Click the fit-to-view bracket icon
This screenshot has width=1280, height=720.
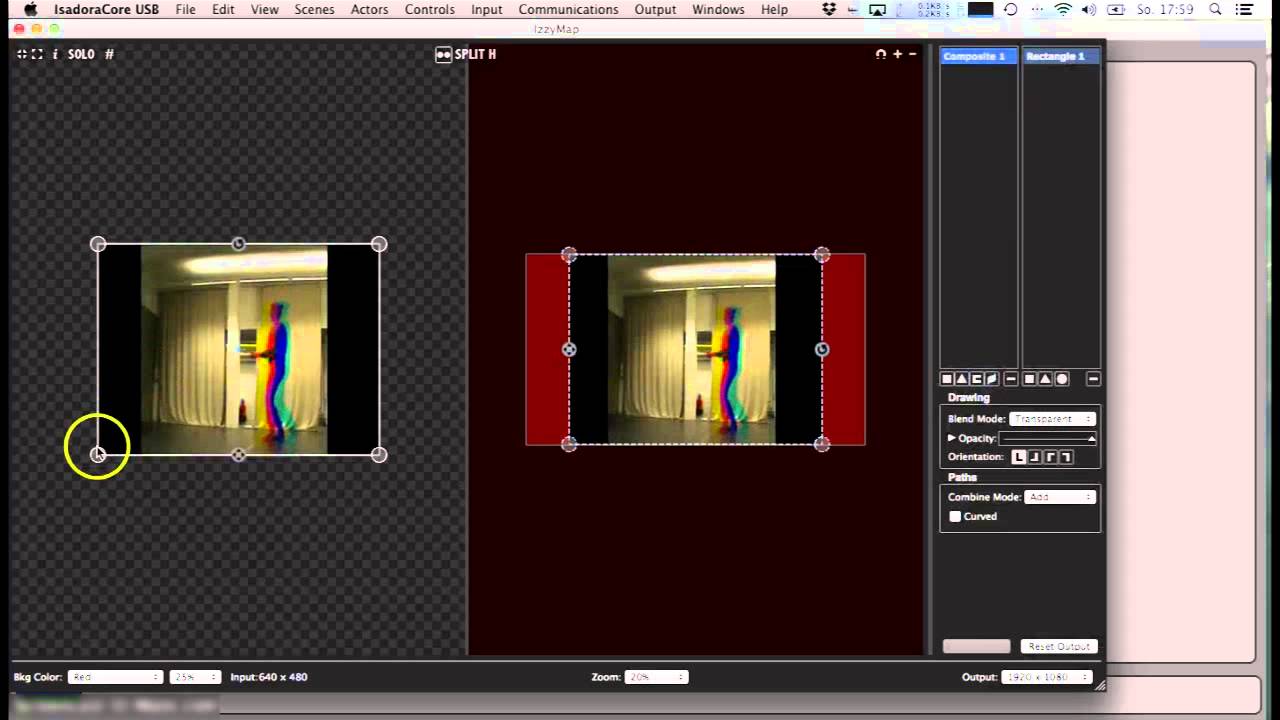(37, 54)
